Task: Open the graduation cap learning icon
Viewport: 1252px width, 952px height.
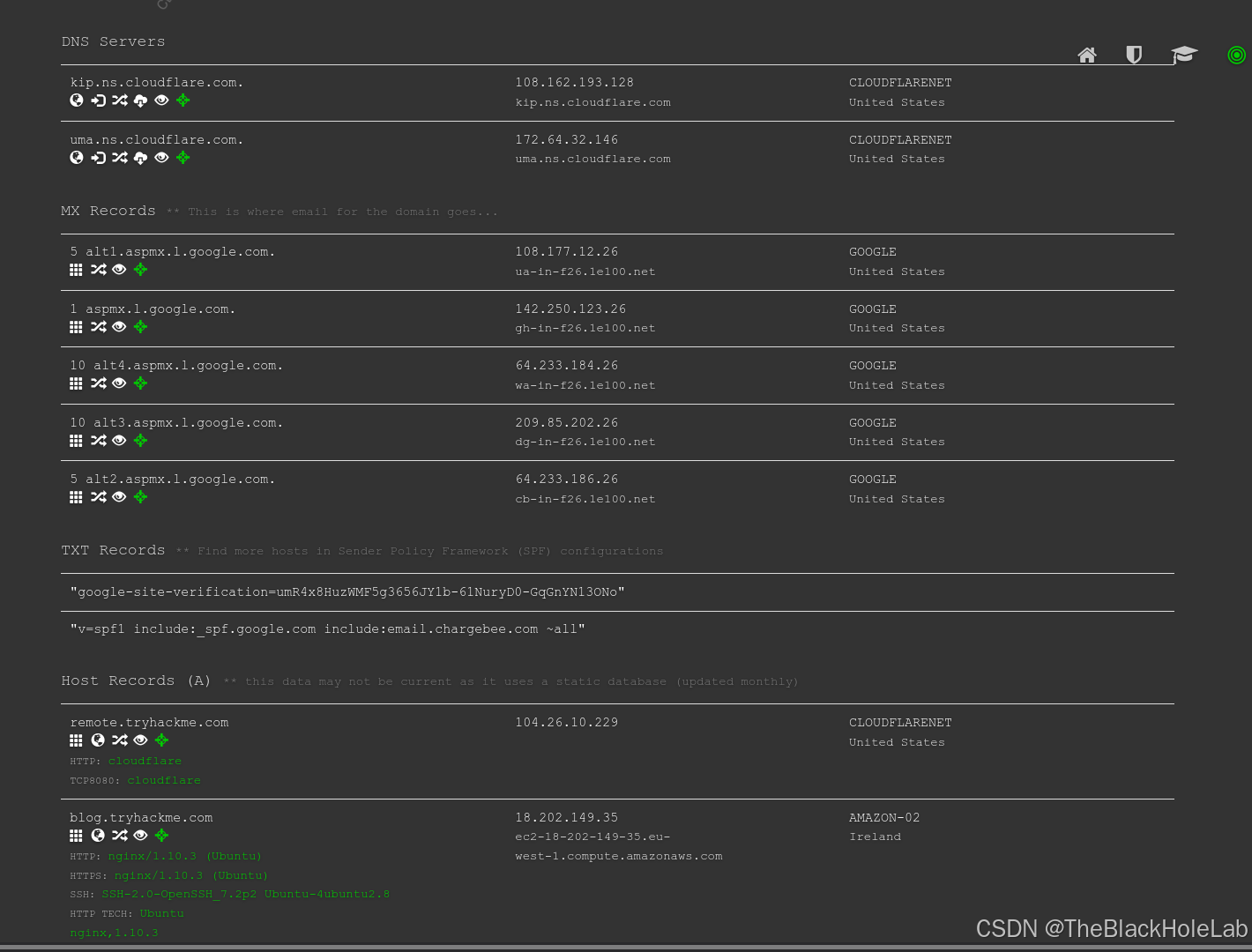Action: [1184, 56]
